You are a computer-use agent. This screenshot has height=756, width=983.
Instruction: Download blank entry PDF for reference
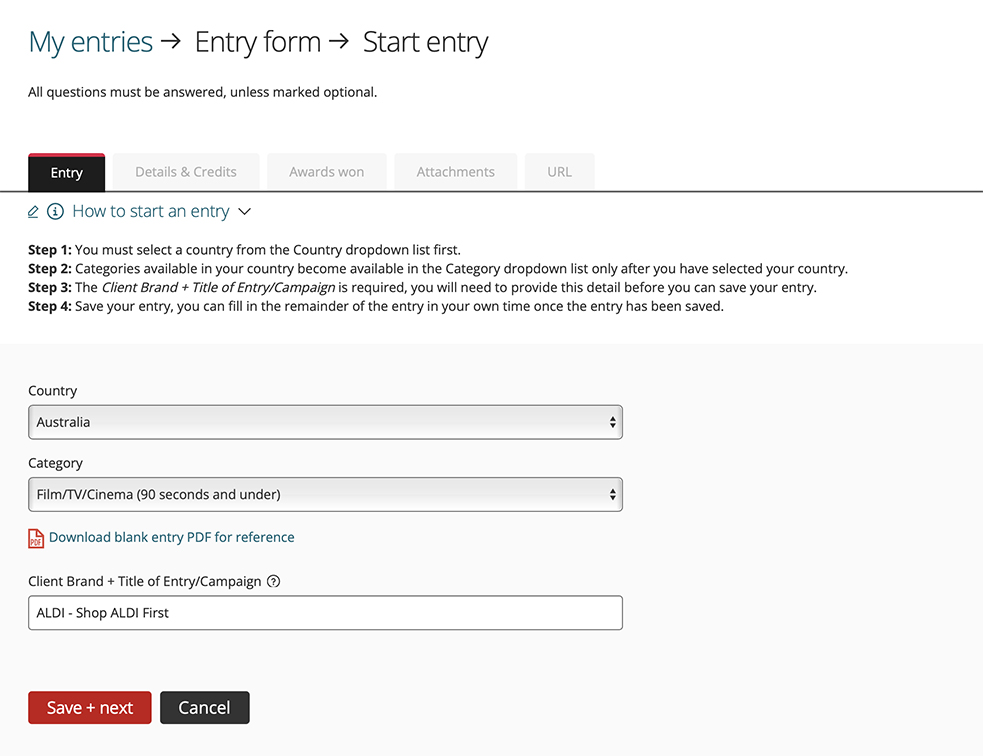172,537
